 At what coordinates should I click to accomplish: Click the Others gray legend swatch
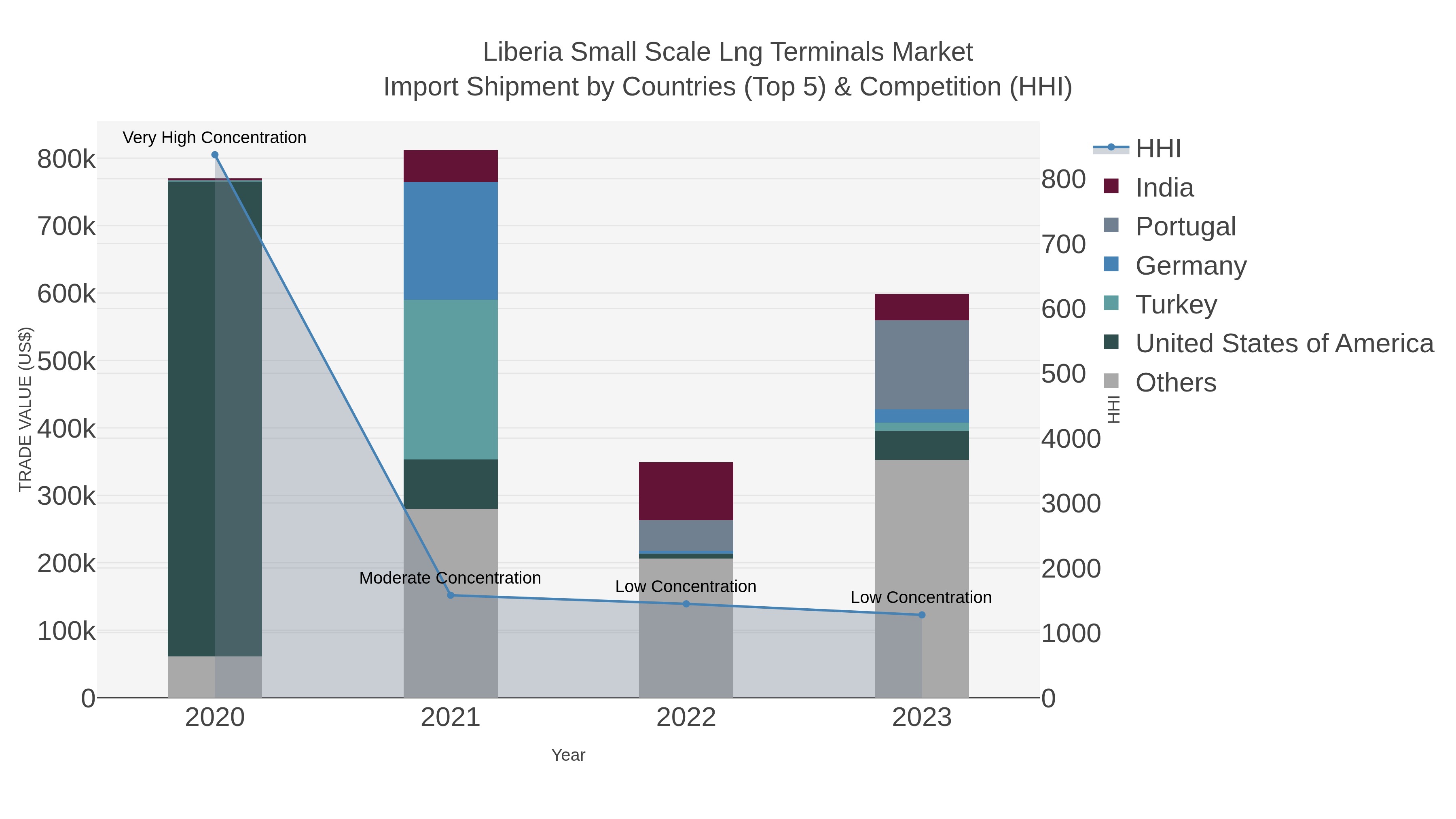pos(1111,381)
